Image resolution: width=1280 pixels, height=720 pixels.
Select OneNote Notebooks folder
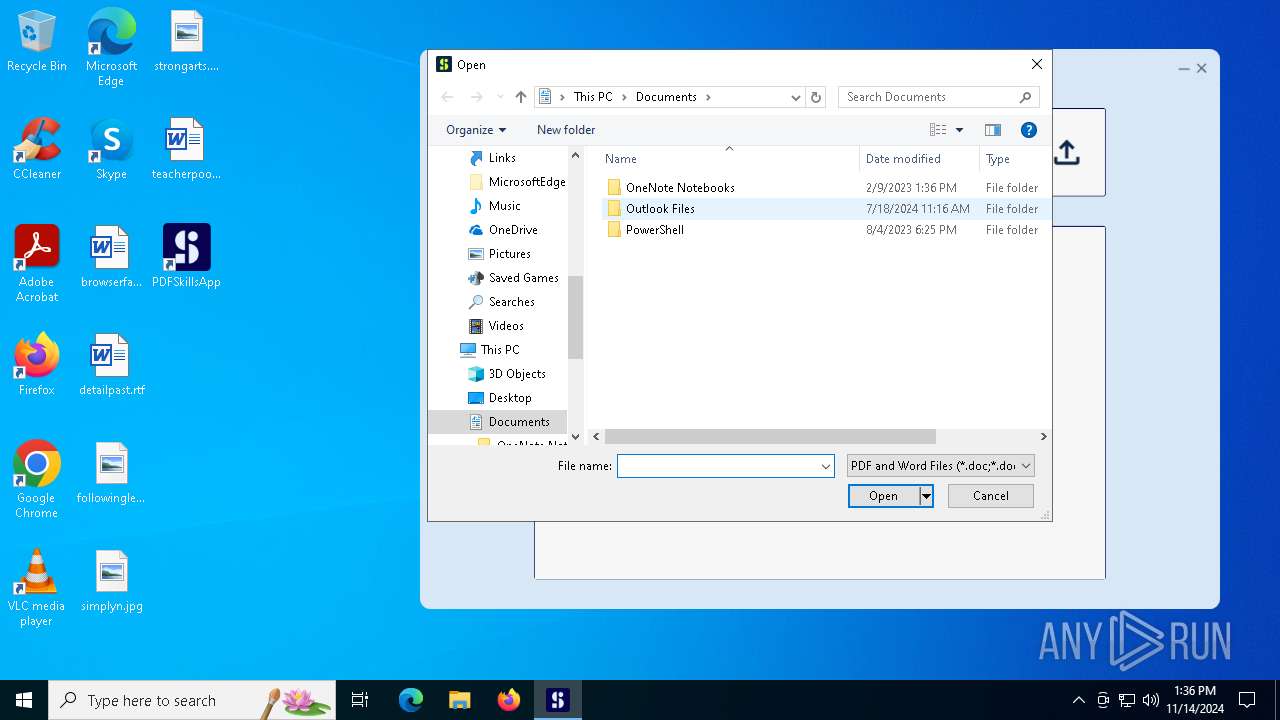[x=679, y=188]
